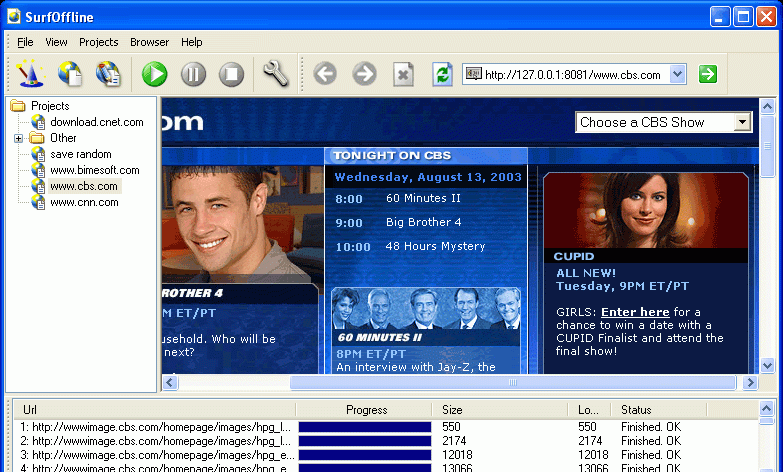Image resolution: width=783 pixels, height=472 pixels.
Task: Click browser horizontal scrollbar left arrow
Action: [x=170, y=383]
